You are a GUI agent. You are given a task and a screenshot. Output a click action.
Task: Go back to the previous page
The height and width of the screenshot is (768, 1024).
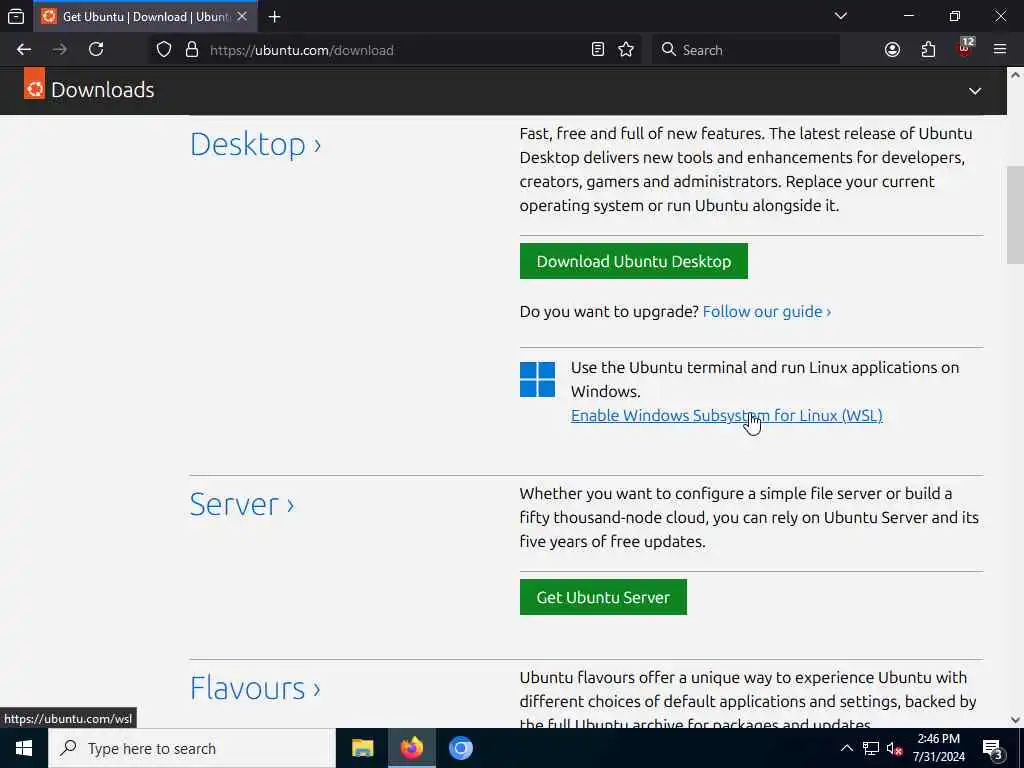24,50
